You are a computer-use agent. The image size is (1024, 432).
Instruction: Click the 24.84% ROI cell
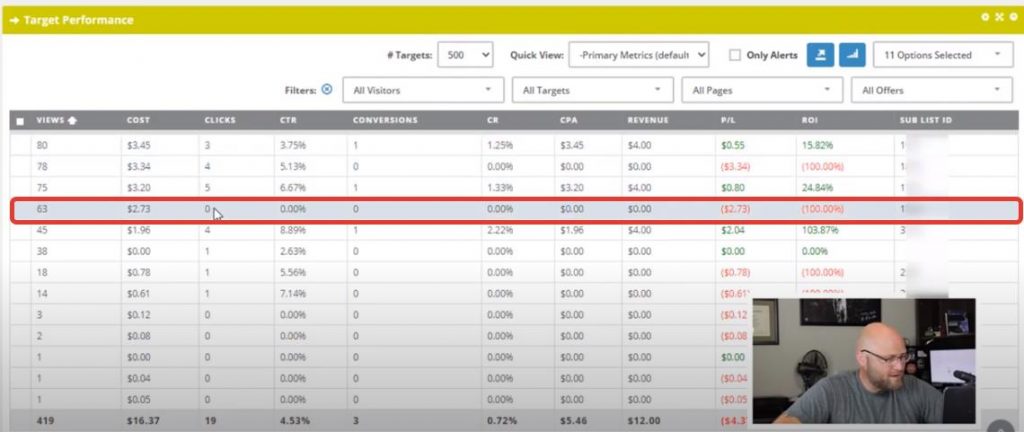(818, 188)
